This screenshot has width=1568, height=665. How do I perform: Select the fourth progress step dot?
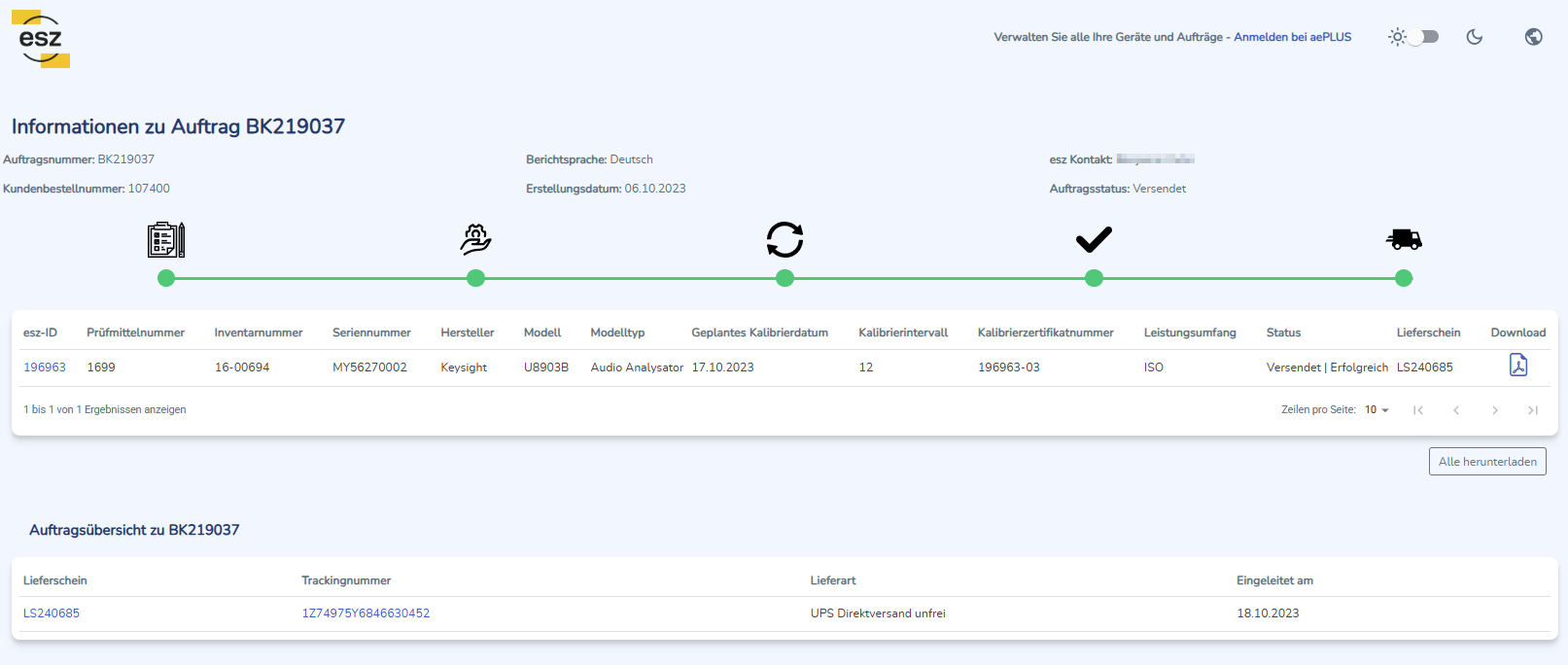point(1094,279)
